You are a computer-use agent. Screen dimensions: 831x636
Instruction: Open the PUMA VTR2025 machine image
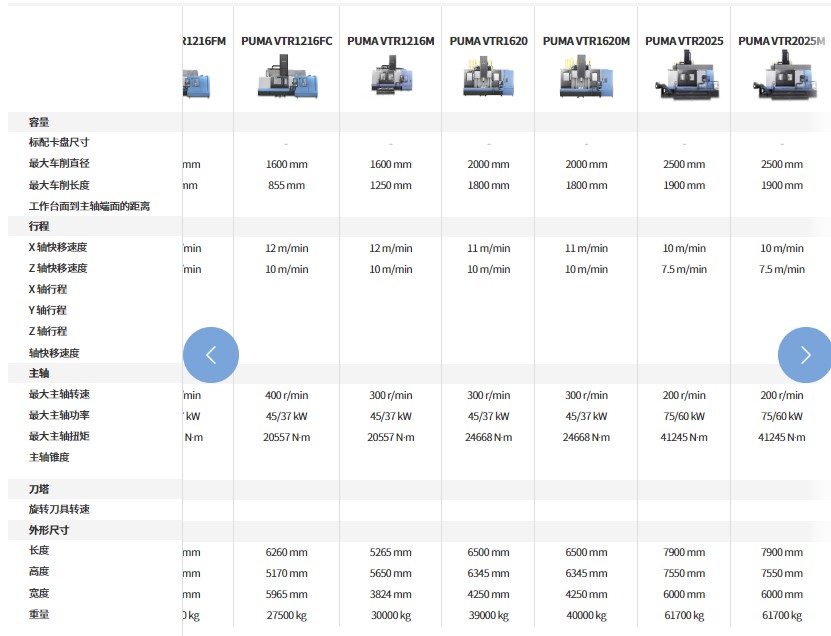(x=687, y=75)
